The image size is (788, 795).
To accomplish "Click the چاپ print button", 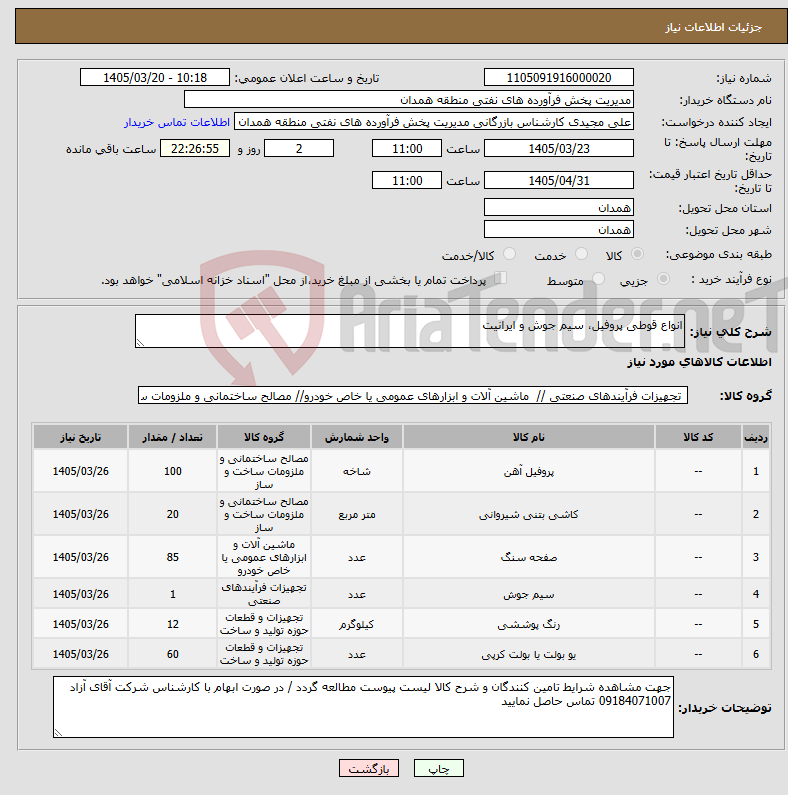I will point(439,768).
